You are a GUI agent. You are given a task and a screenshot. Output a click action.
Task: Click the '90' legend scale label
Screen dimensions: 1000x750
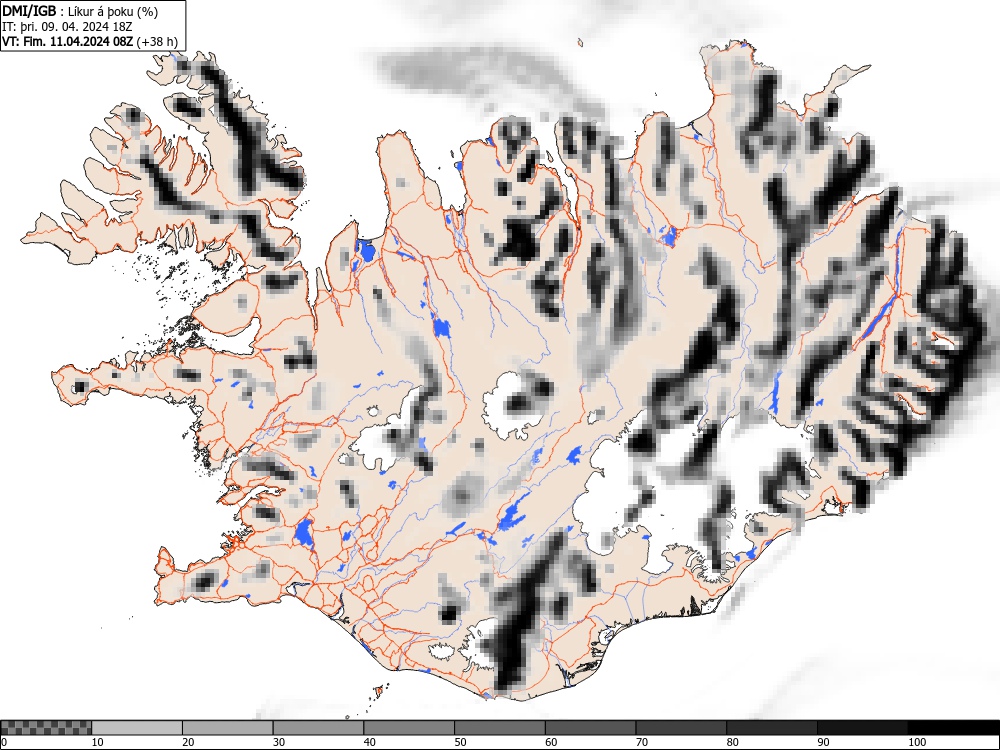[822, 742]
